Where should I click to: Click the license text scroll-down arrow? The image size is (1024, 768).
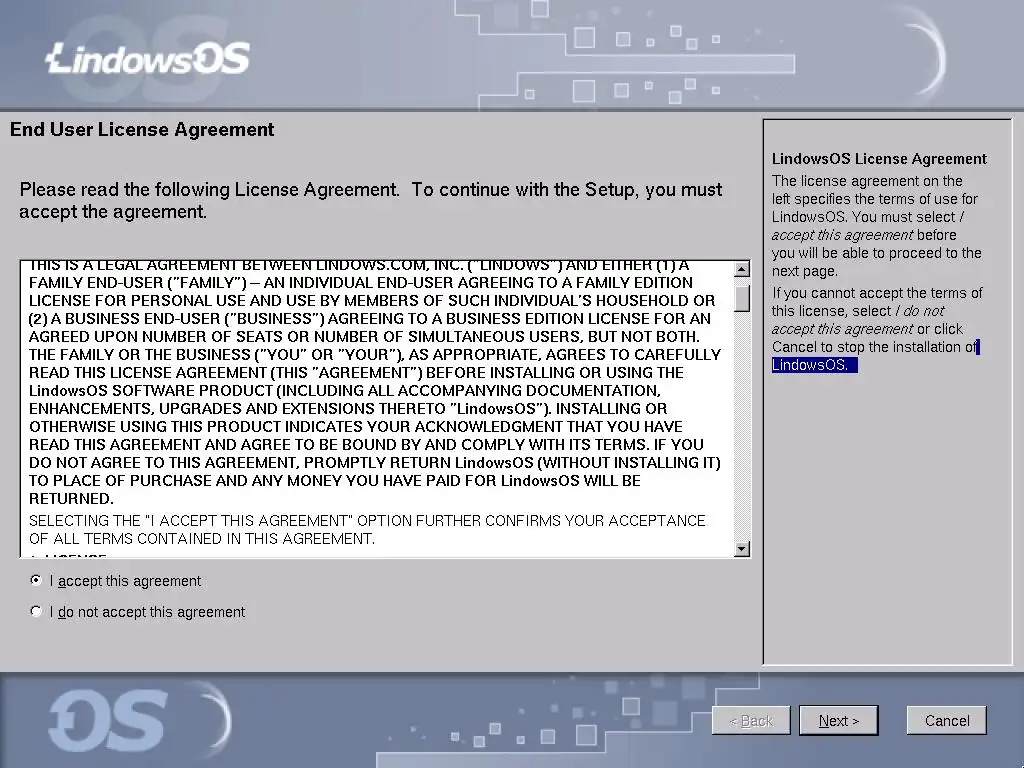pyautogui.click(x=741, y=549)
